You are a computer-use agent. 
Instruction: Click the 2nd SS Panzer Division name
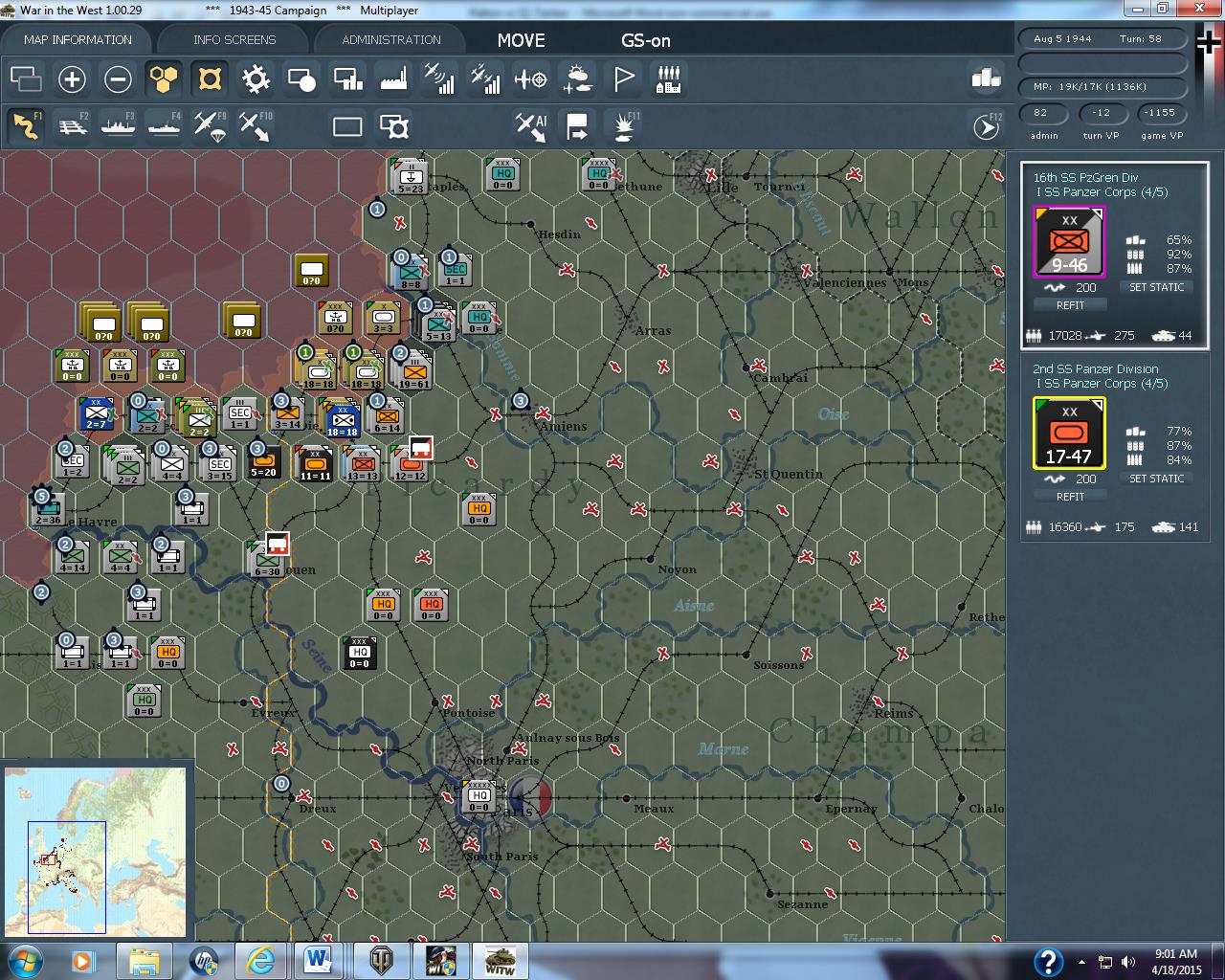(1095, 368)
